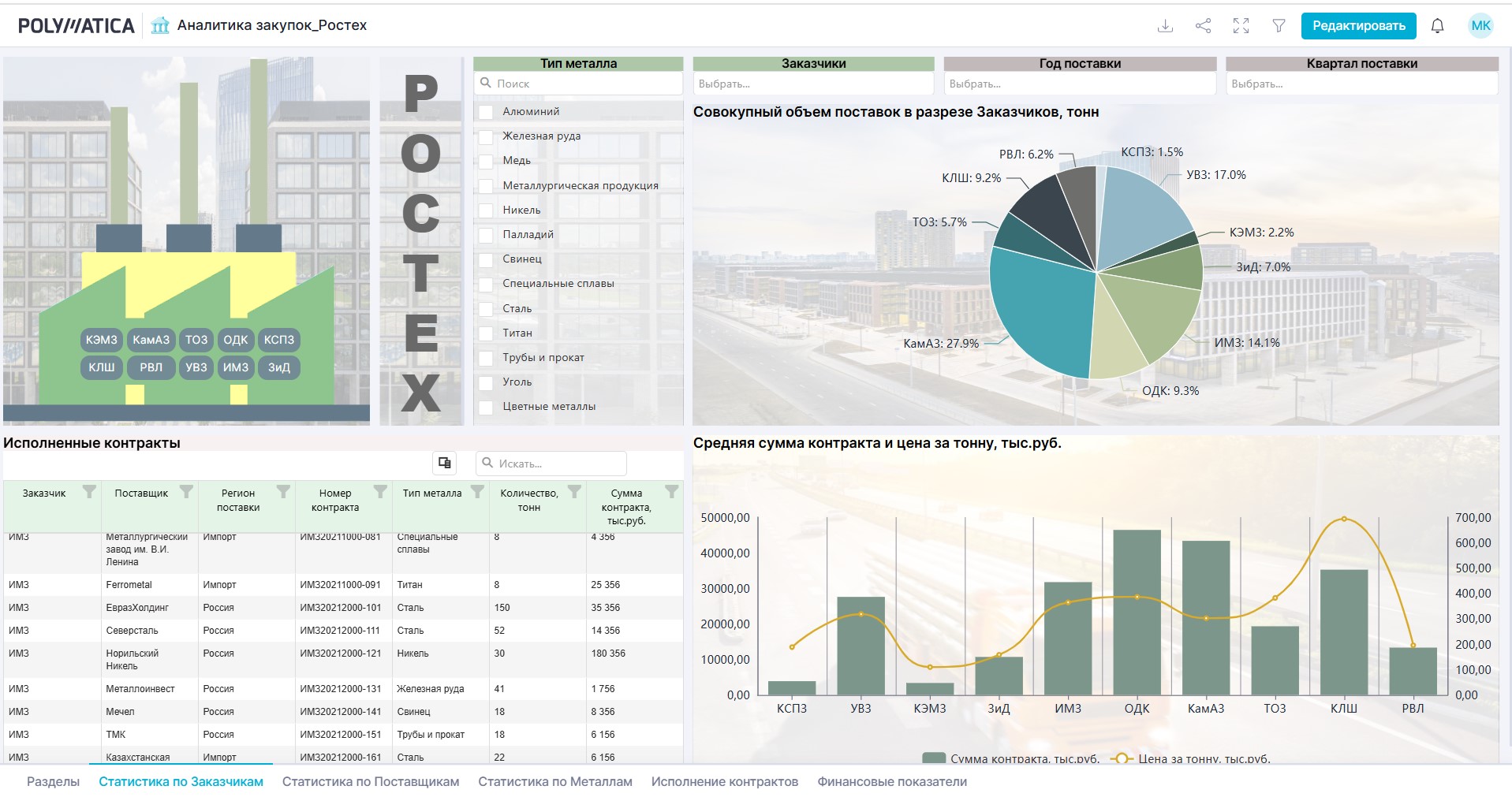
Task: Open the share icon
Action: tap(1203, 26)
